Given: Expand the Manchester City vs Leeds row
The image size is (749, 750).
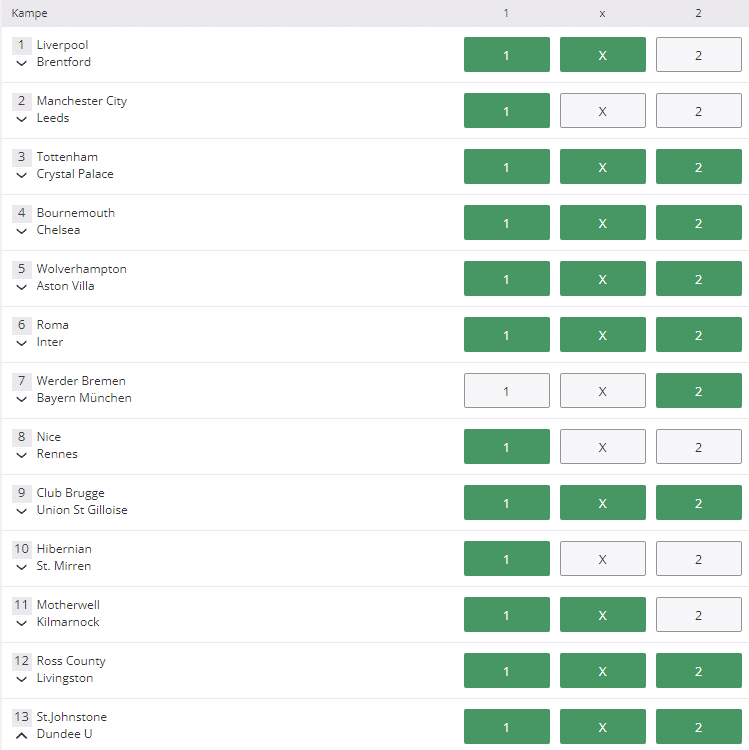Looking at the screenshot, I should coord(22,119).
